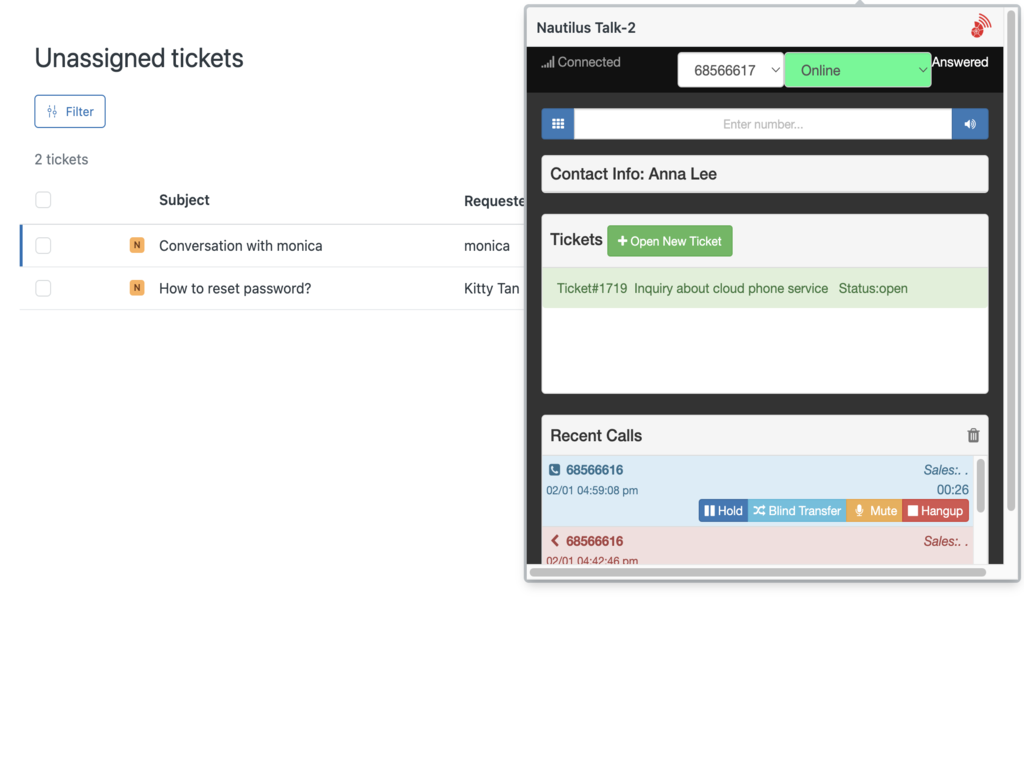Viewport: 1024px width, 768px height.
Task: Tick the How to reset password checkbox
Action: click(x=43, y=288)
